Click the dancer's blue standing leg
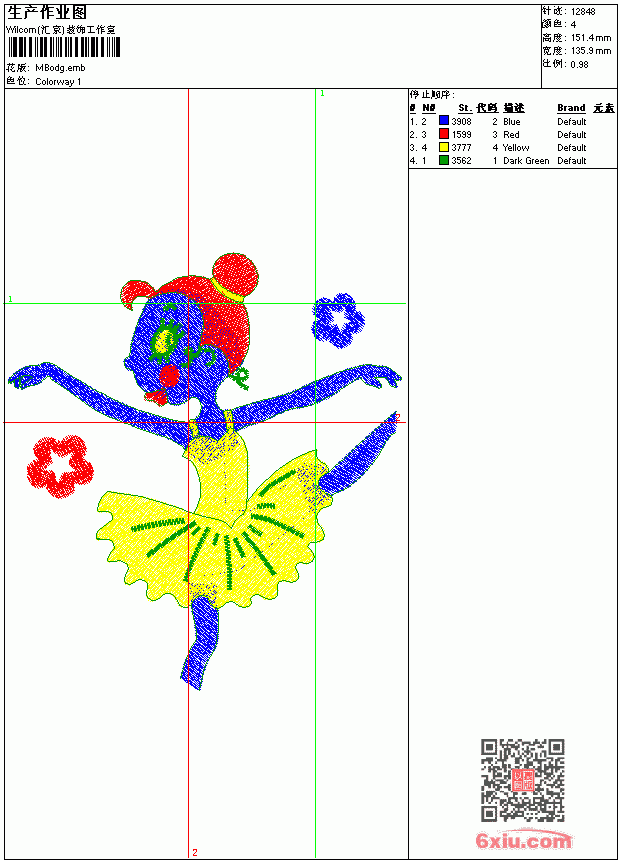The image size is (620, 860). 201,642
